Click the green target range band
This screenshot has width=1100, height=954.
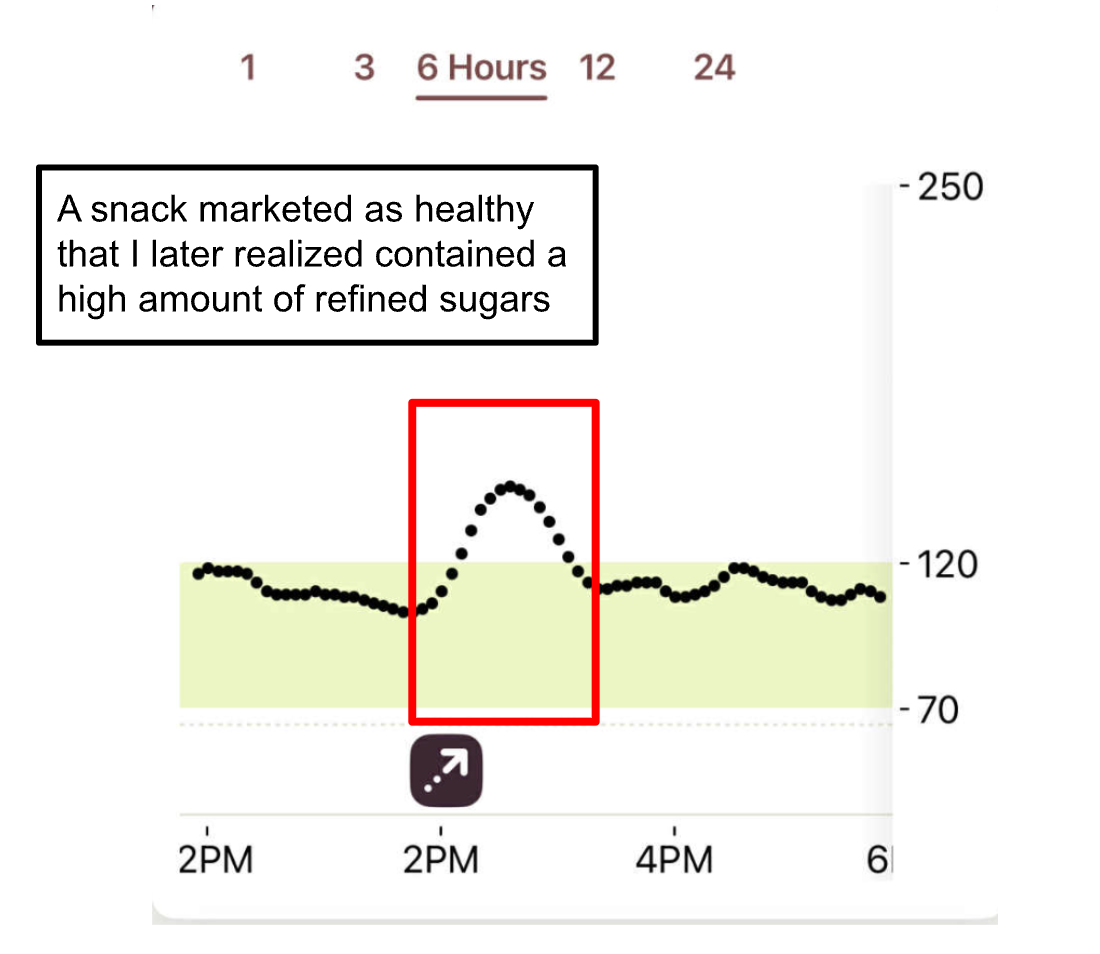[x=290, y=660]
